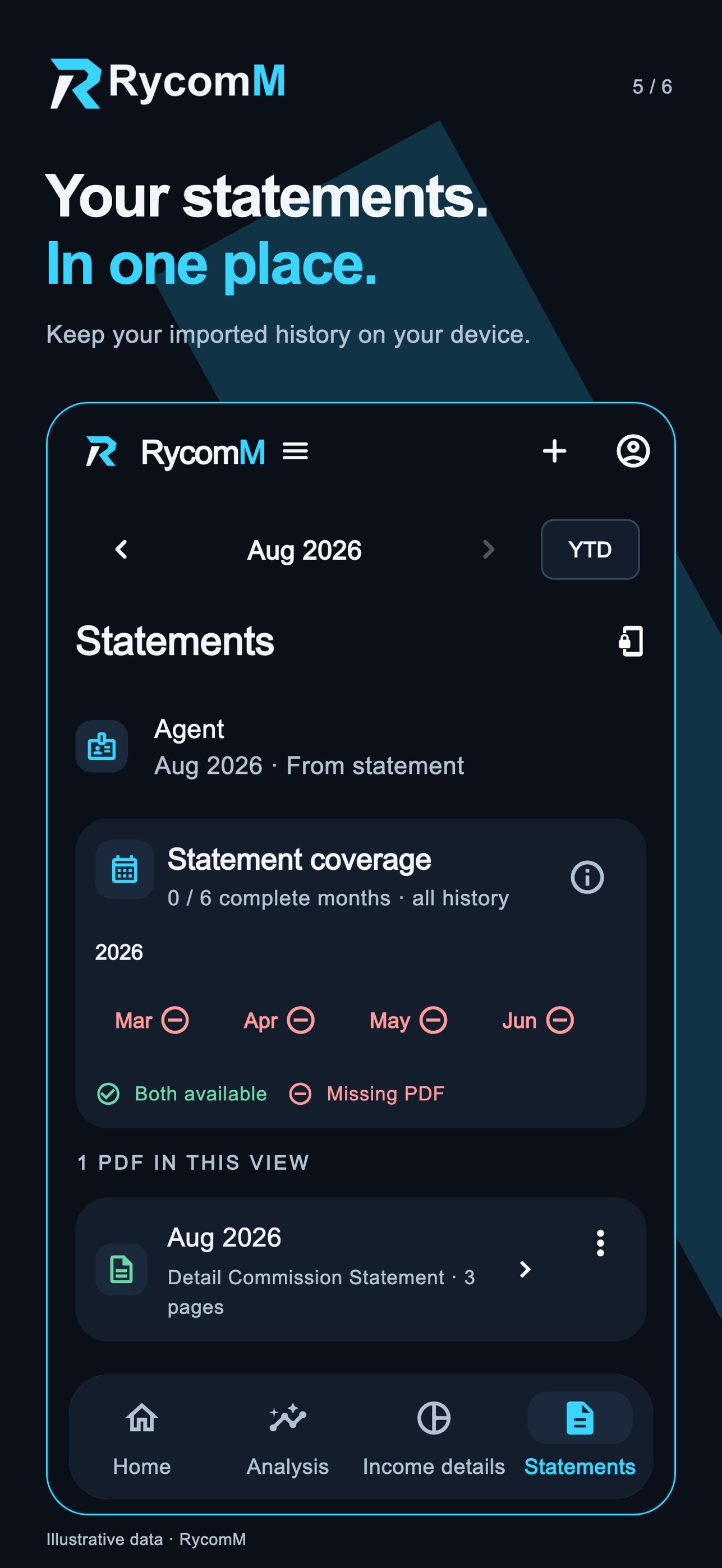Open more options for Aug 2026 statement

pyautogui.click(x=600, y=1243)
